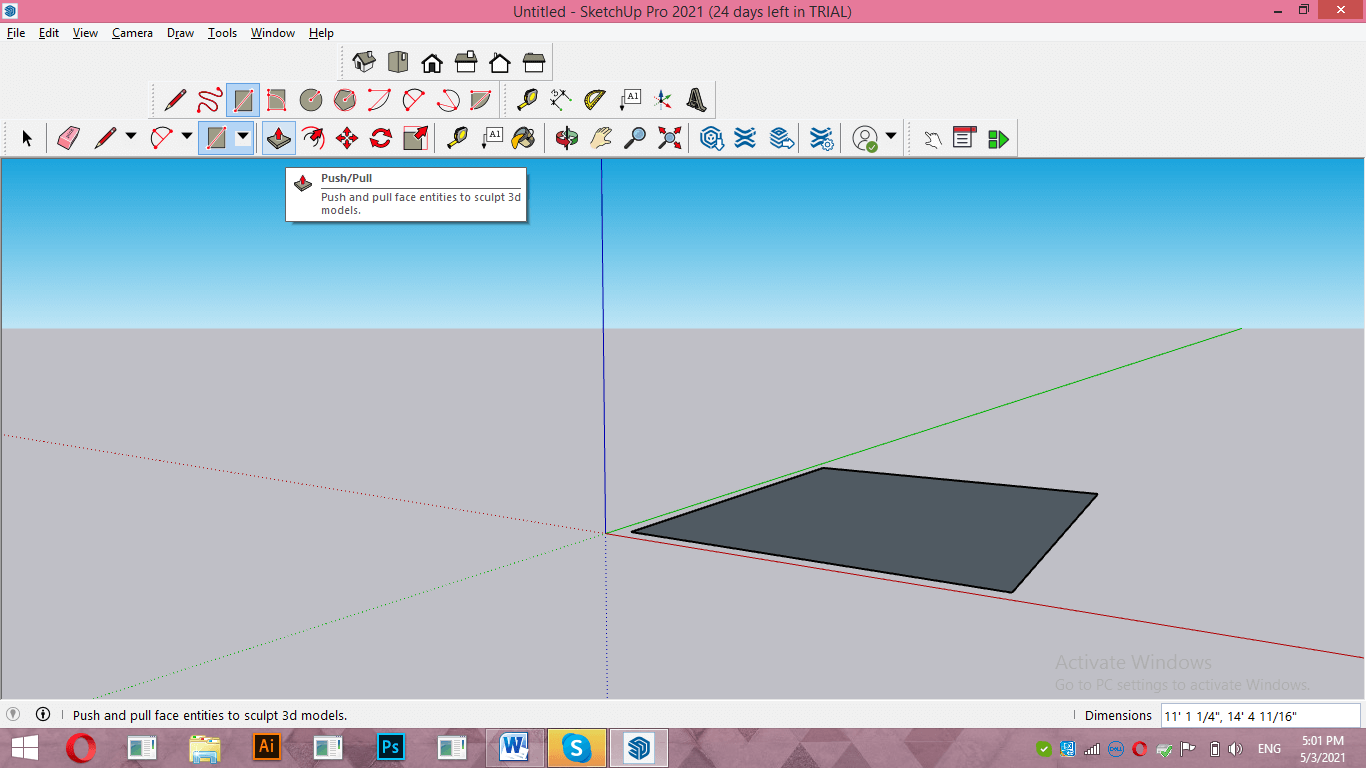1366x768 pixels.
Task: Switch to the Left view icon
Action: click(x=534, y=63)
